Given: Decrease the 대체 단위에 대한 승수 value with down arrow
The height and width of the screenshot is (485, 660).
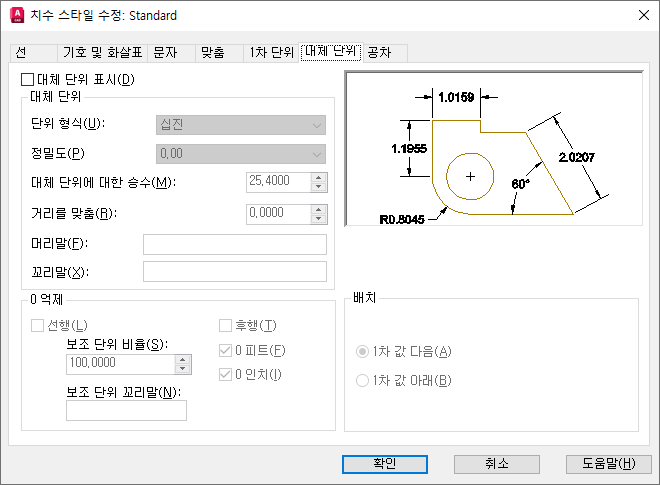Looking at the screenshot, I should [319, 187].
